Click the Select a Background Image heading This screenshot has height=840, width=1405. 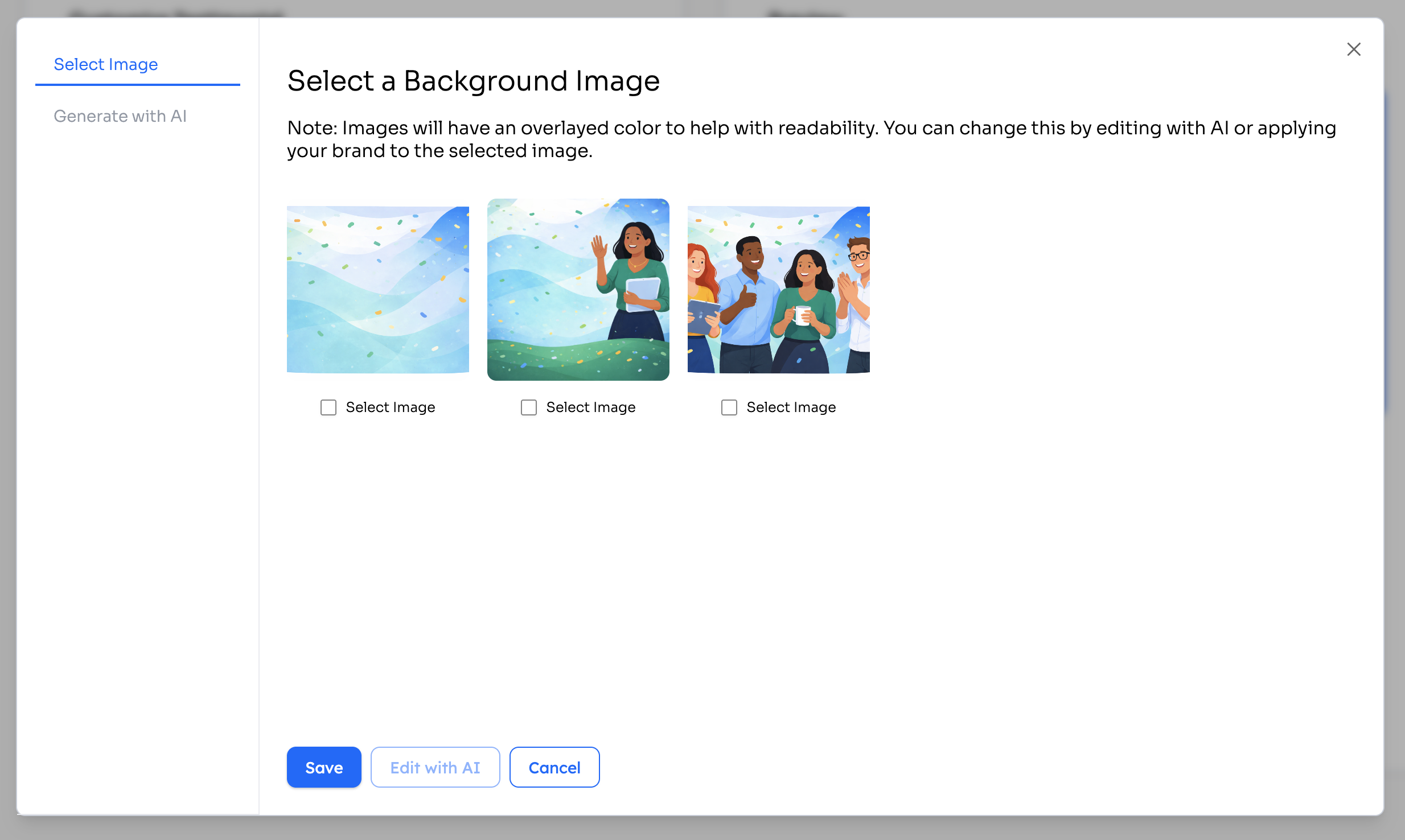[473, 81]
